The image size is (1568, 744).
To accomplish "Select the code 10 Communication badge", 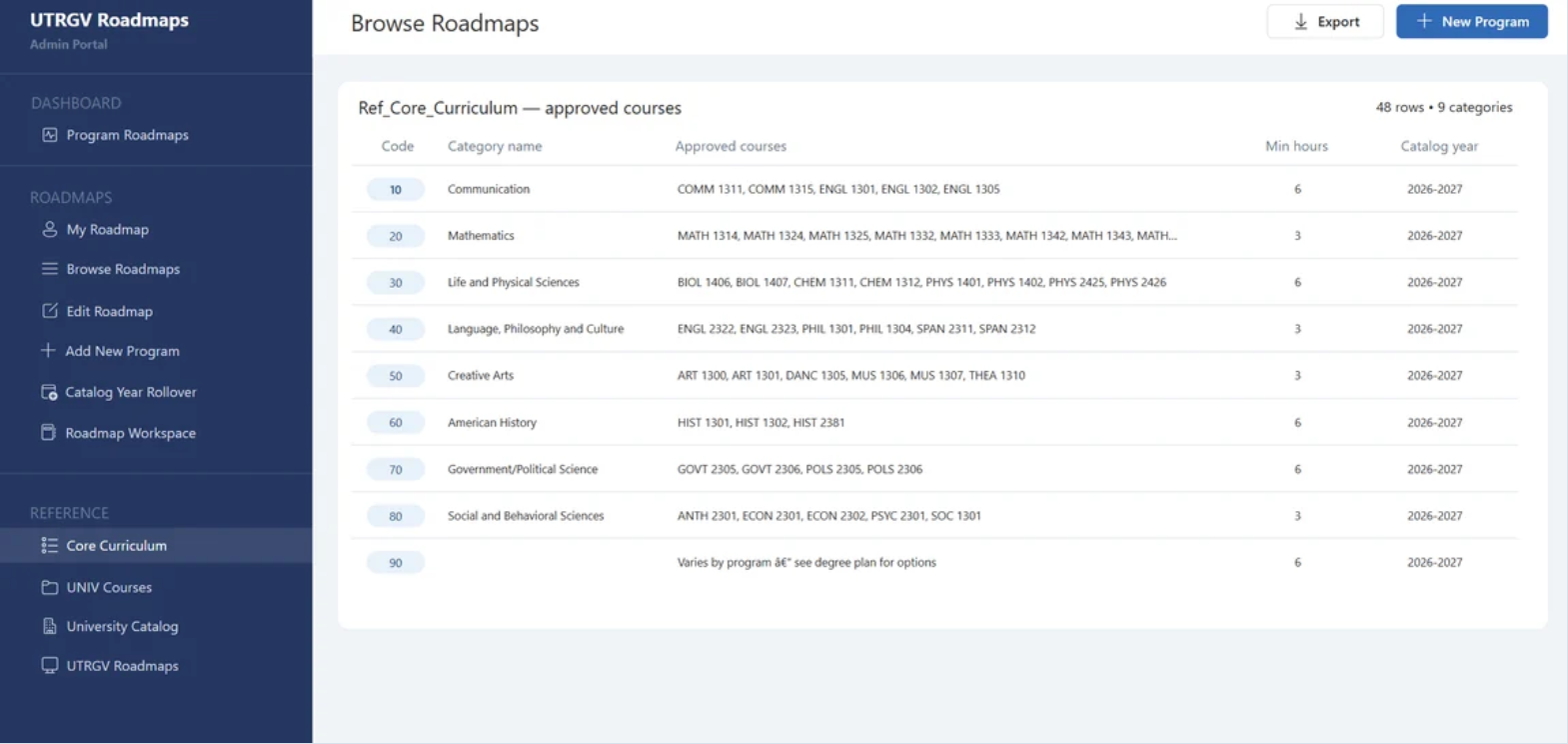I will point(396,190).
